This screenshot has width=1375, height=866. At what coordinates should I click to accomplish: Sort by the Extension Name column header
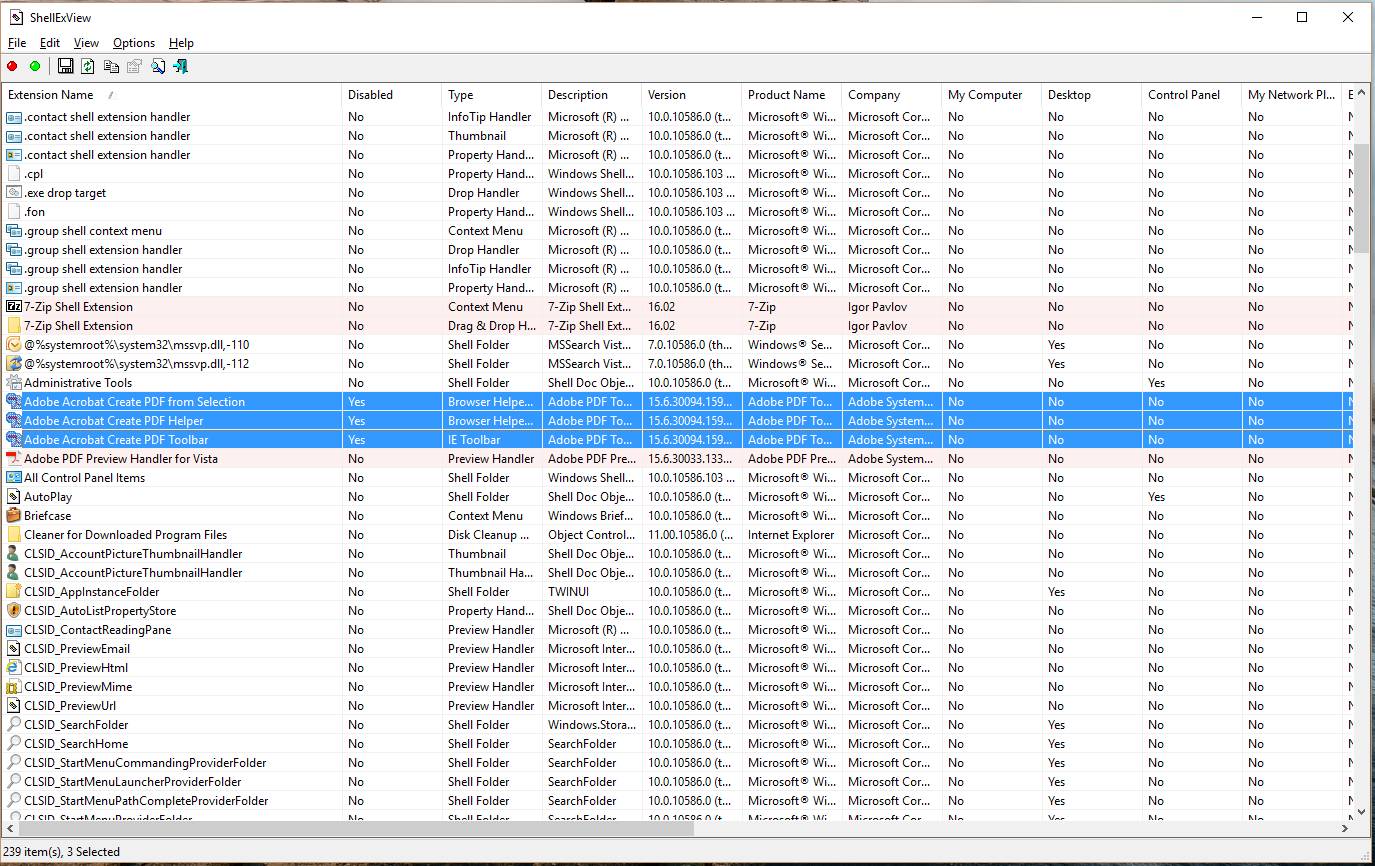click(171, 95)
